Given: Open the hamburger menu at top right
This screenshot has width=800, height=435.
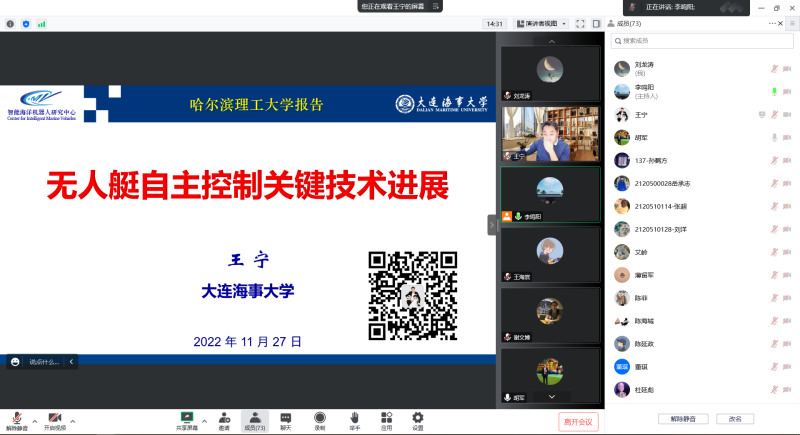Looking at the screenshot, I should pyautogui.click(x=792, y=22).
